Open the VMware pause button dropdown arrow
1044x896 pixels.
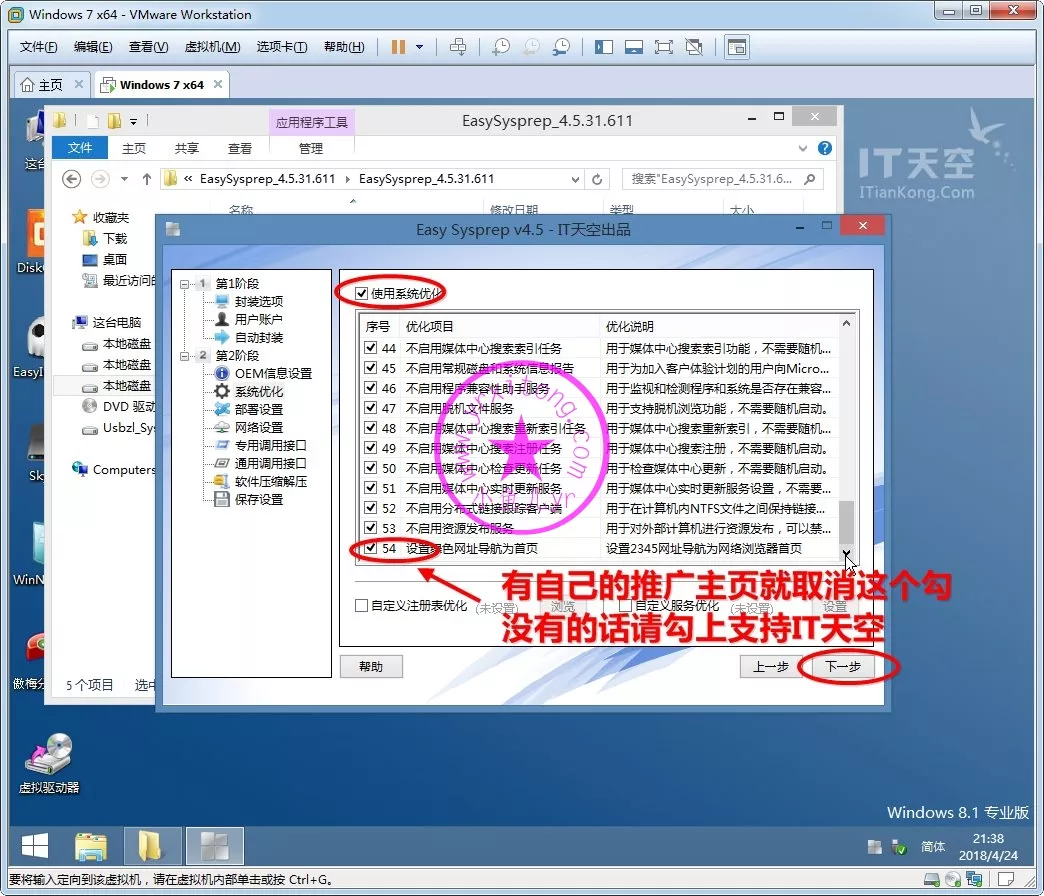tap(419, 47)
